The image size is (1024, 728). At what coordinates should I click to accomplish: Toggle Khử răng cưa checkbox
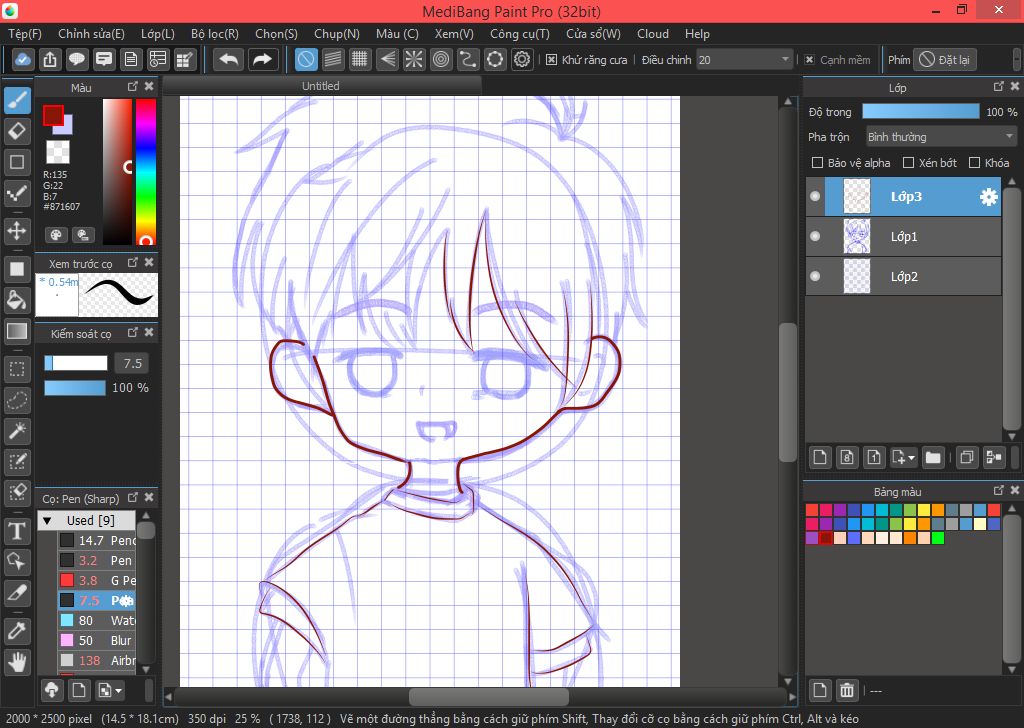click(551, 59)
